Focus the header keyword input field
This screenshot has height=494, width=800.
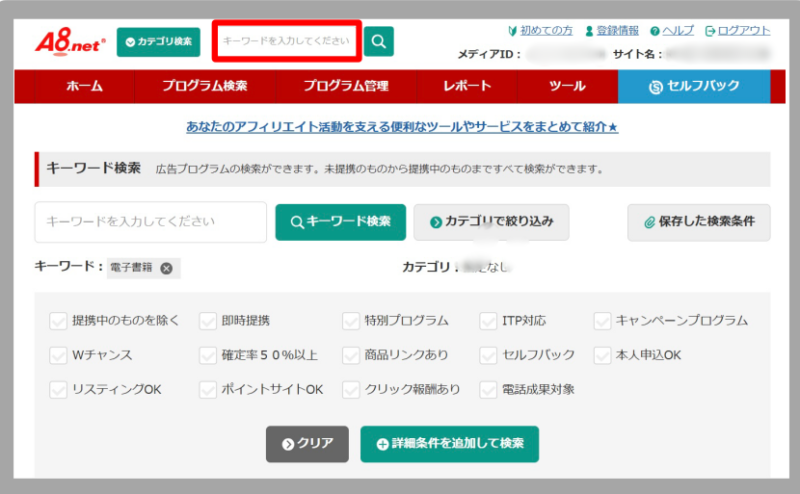(x=286, y=41)
